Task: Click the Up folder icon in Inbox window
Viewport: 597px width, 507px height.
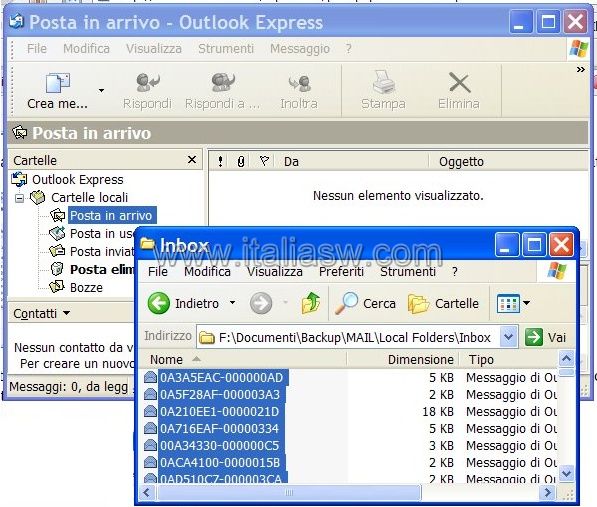Action: point(311,303)
